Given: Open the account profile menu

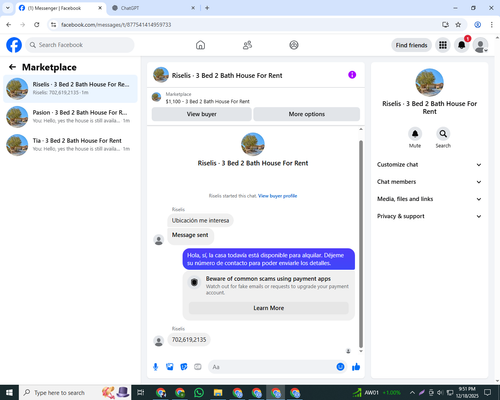Looking at the screenshot, I should pos(480,45).
